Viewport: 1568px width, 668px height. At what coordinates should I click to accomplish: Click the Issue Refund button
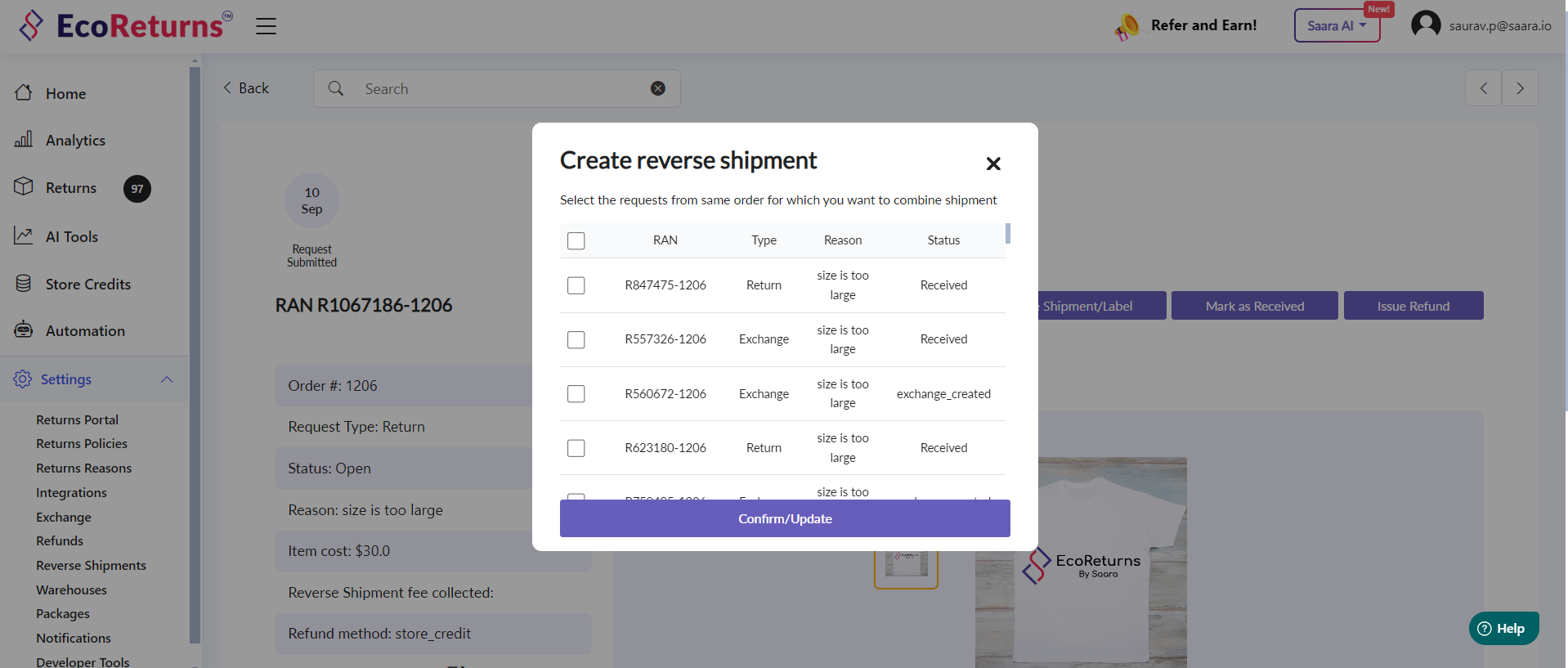pos(1413,306)
